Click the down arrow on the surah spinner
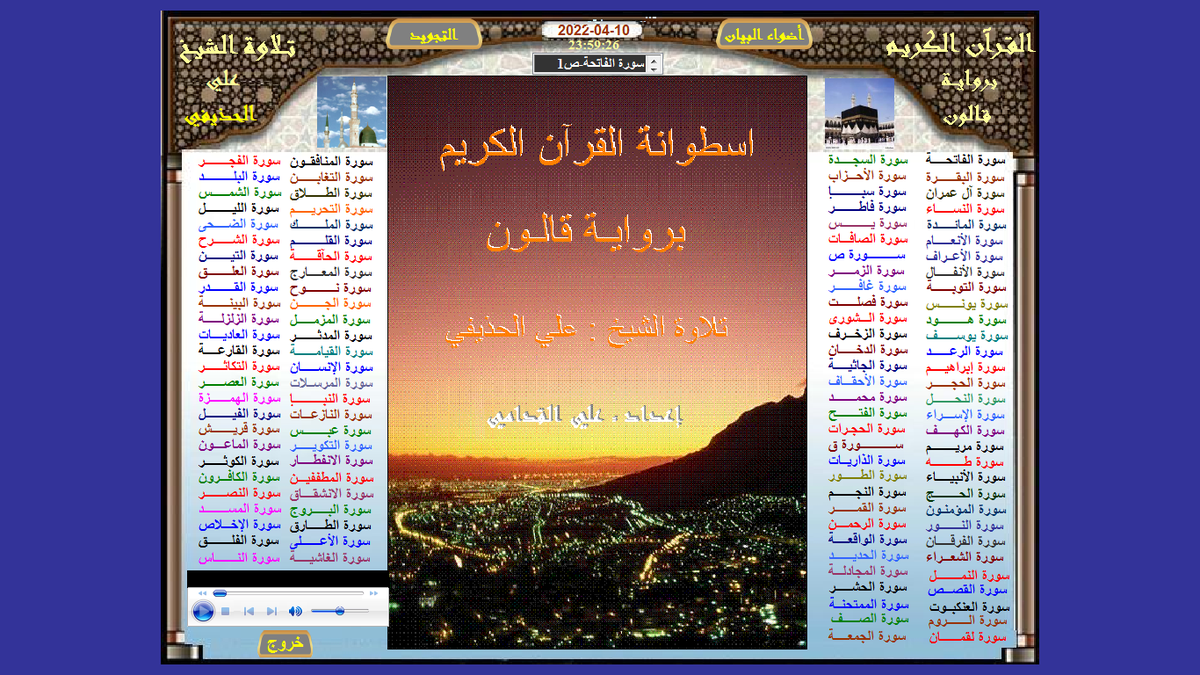Image resolution: width=1200 pixels, height=675 pixels. pos(653,70)
